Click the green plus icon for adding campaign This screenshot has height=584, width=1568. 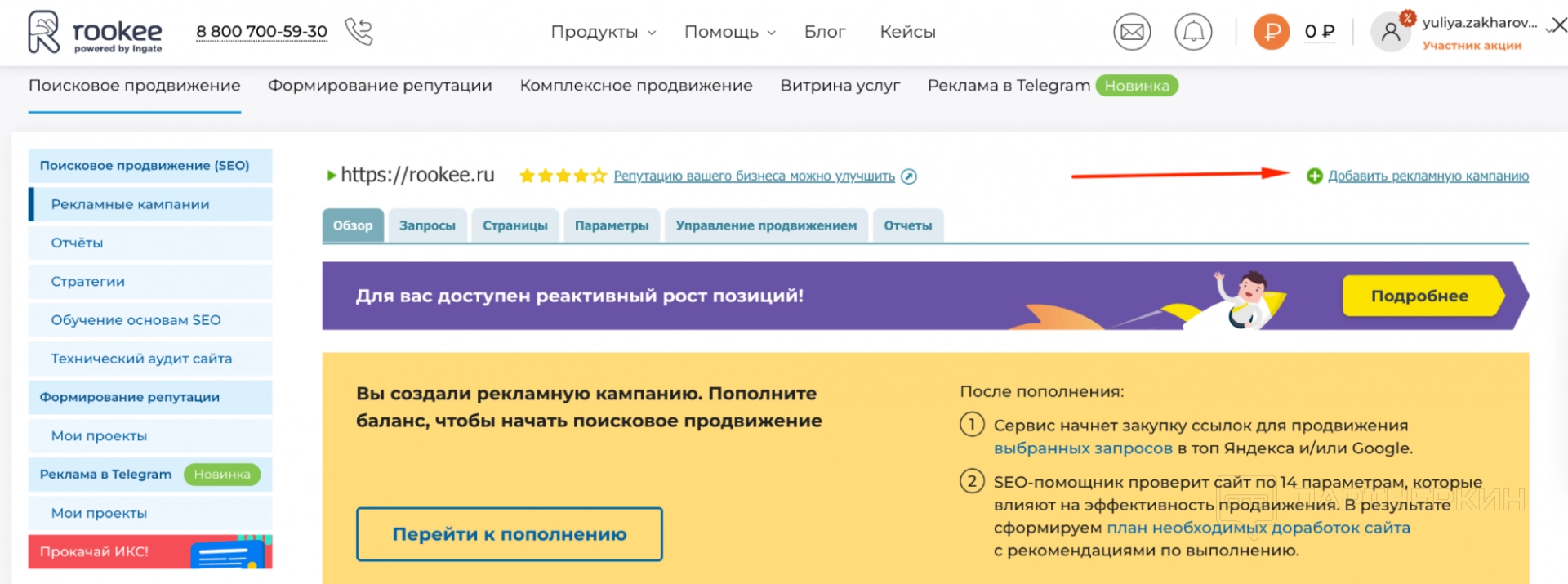tap(1314, 176)
